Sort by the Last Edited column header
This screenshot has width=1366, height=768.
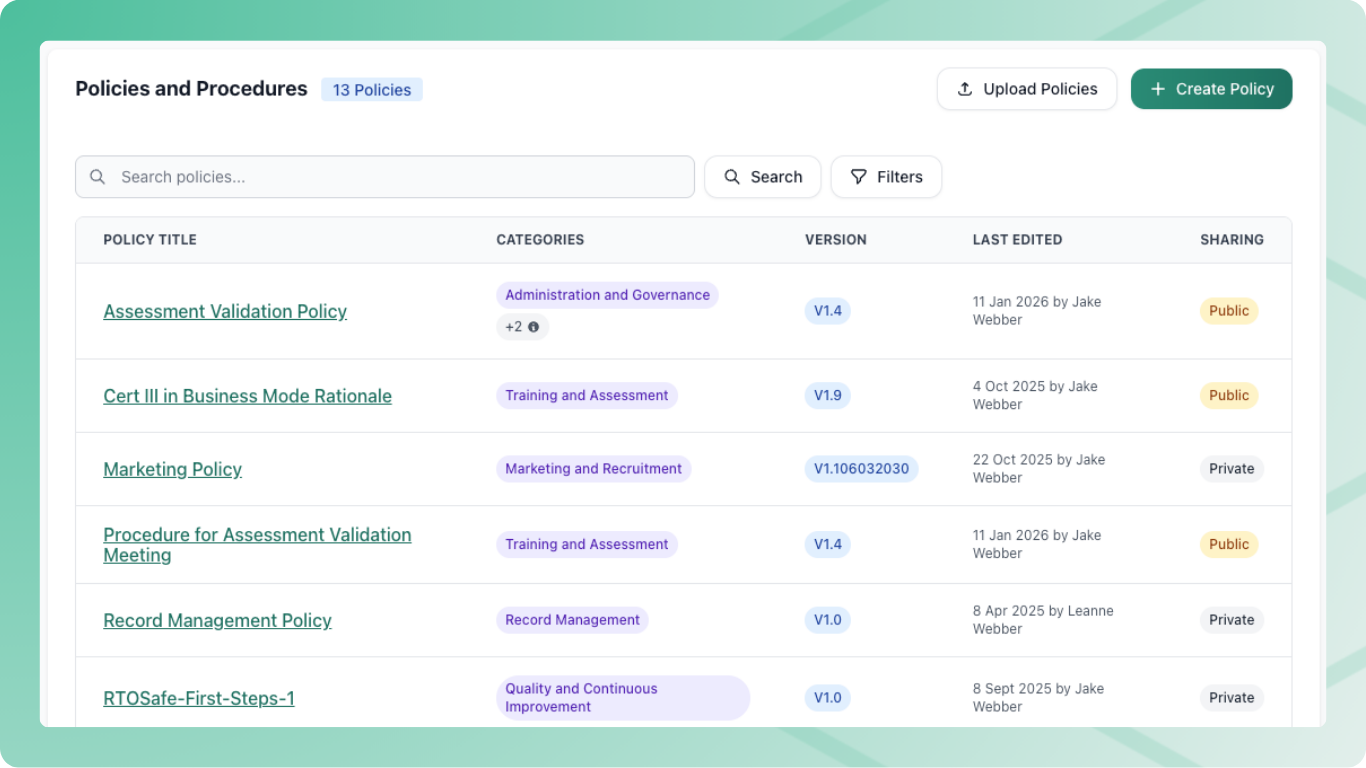(x=1017, y=240)
